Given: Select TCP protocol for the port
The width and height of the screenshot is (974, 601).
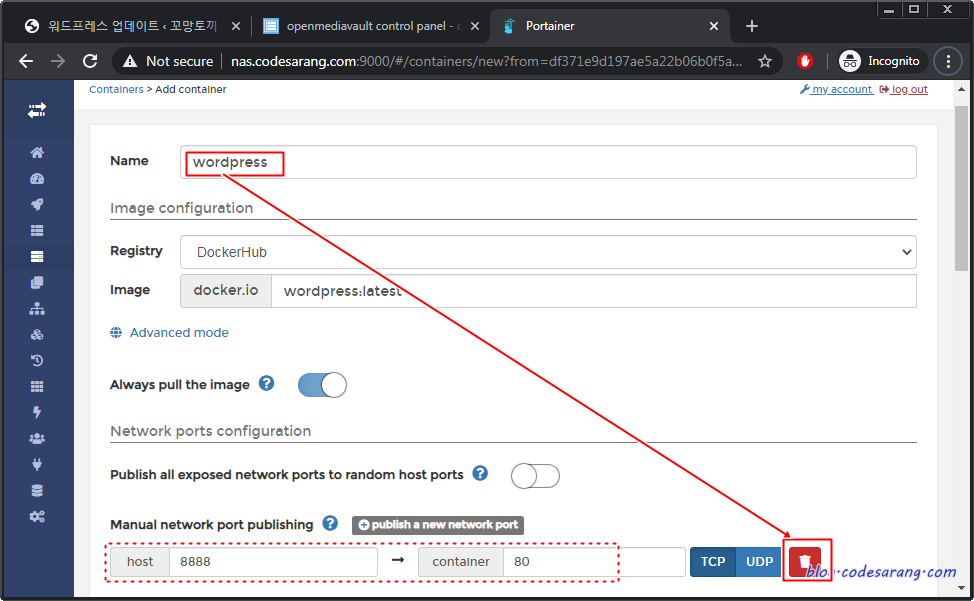Looking at the screenshot, I should point(713,562).
